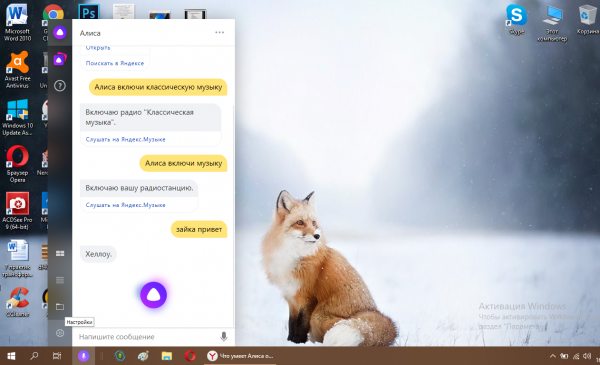Open the Windows Start button

pos(11,356)
